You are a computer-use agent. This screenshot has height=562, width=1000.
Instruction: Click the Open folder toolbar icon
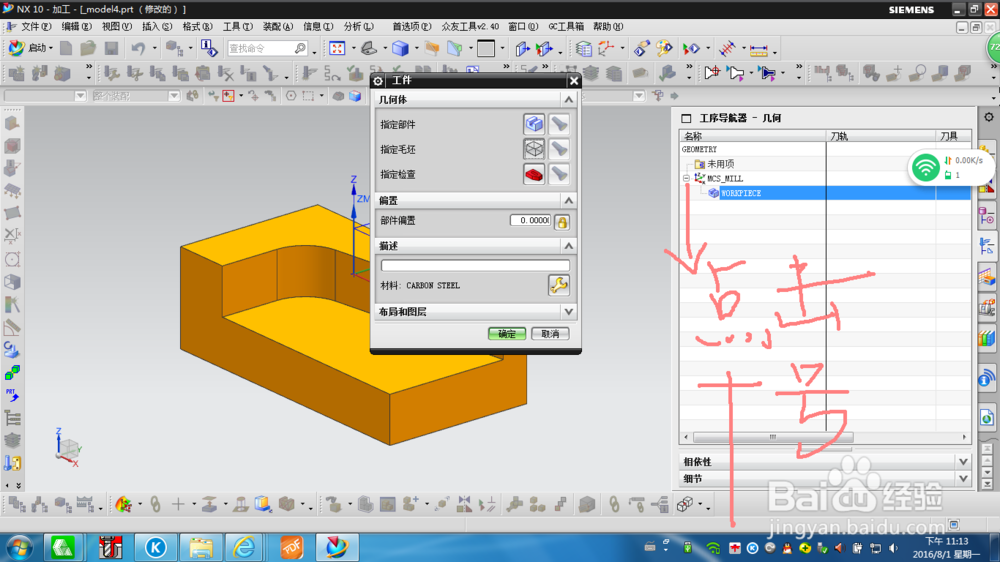point(88,48)
